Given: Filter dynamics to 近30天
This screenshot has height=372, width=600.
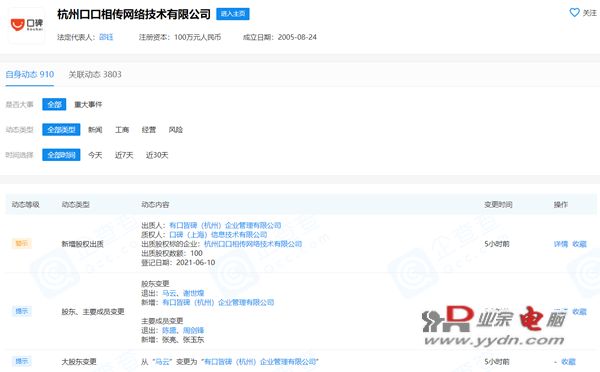Looking at the screenshot, I should coord(157,155).
